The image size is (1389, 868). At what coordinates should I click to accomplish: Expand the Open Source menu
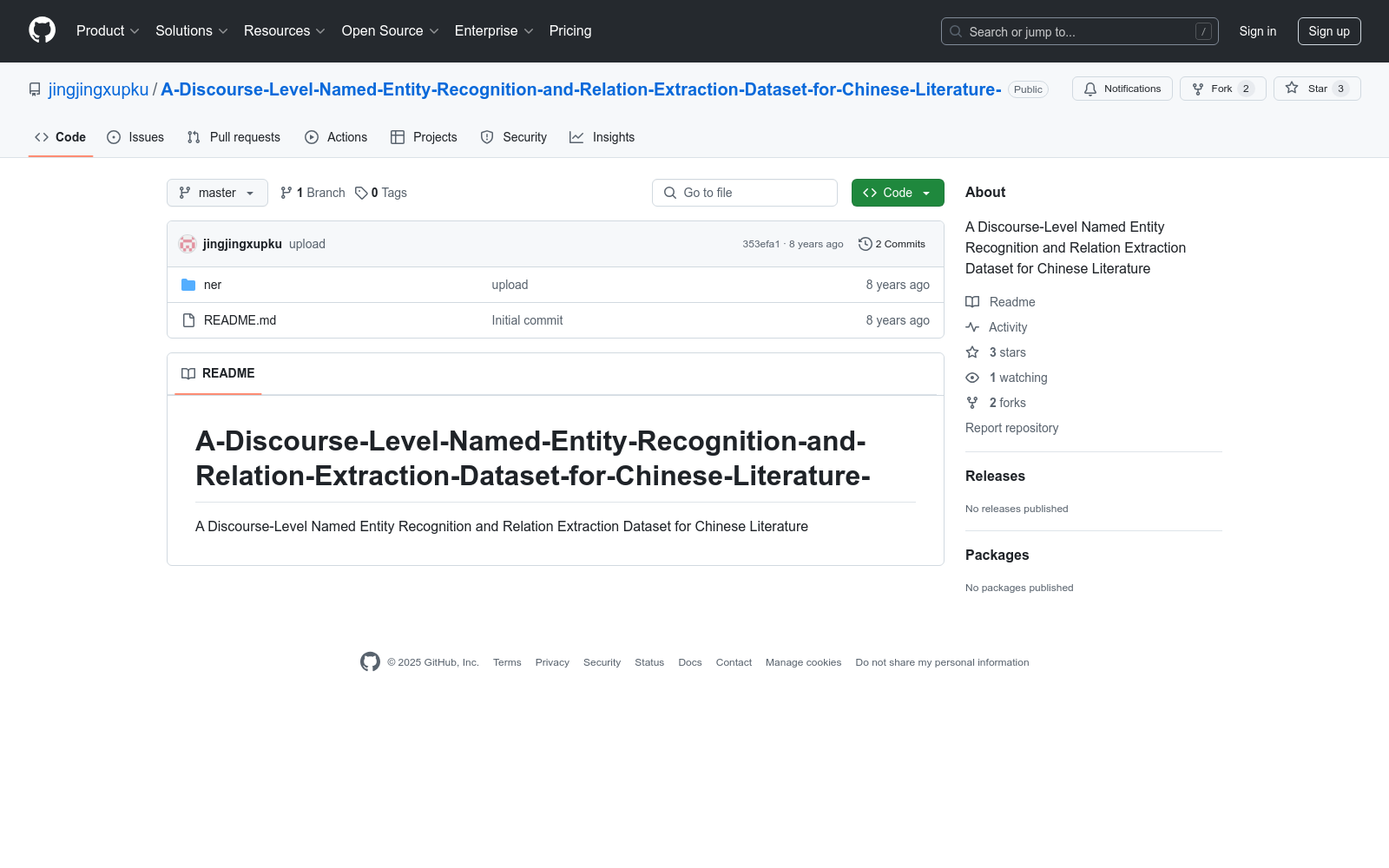(x=391, y=31)
